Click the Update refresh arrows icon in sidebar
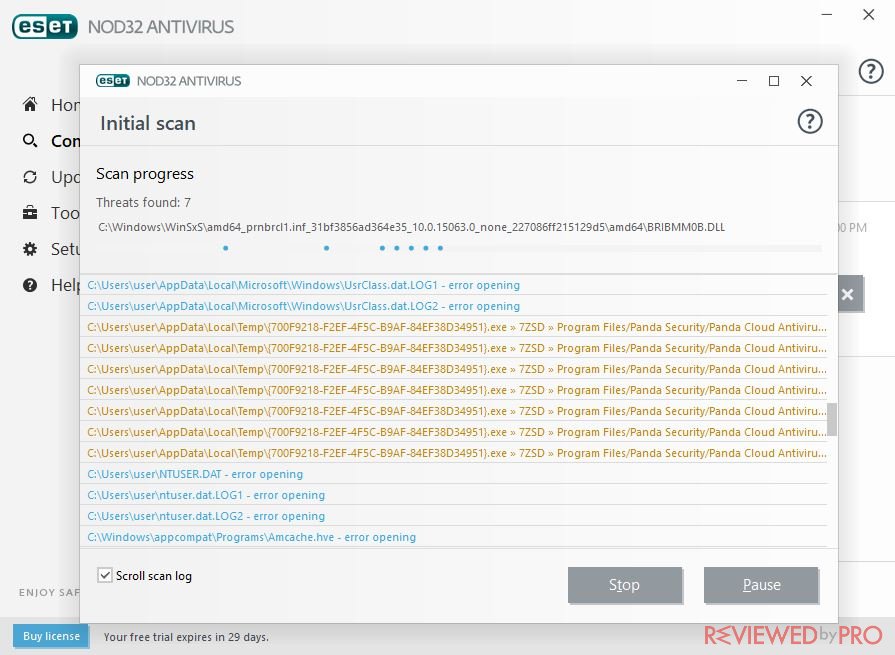895x655 pixels. click(x=30, y=177)
